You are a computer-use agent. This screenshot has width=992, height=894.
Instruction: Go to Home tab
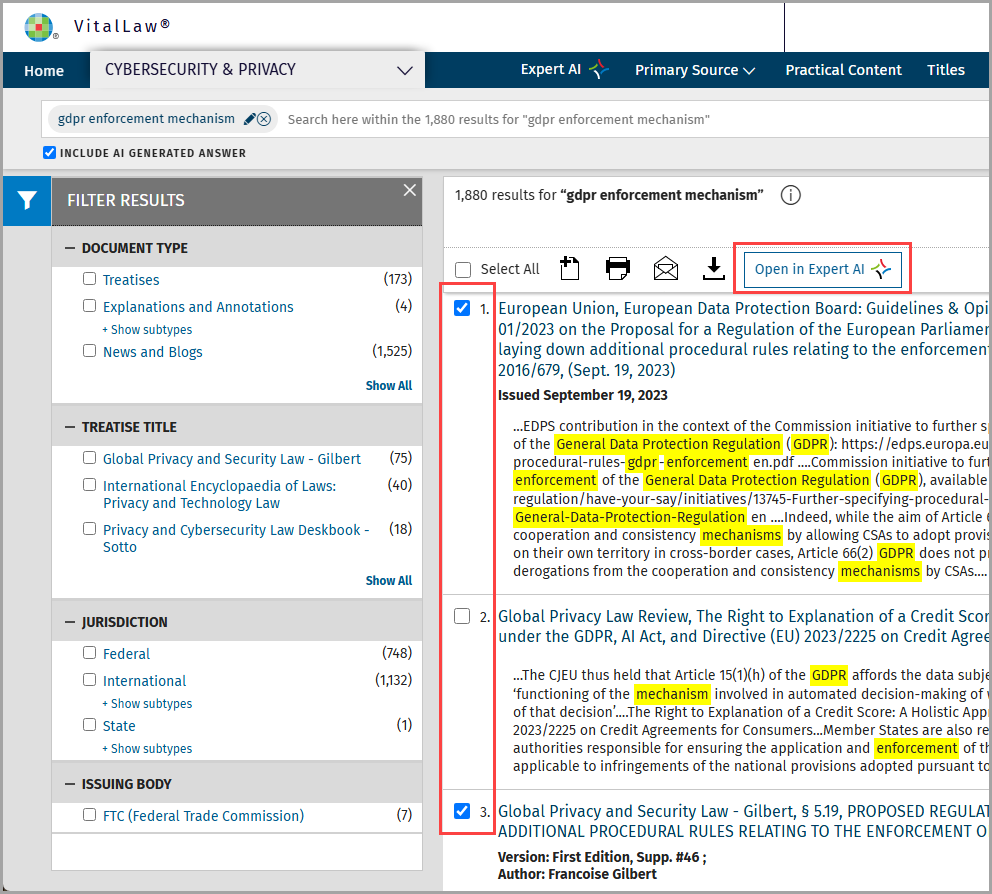(44, 71)
